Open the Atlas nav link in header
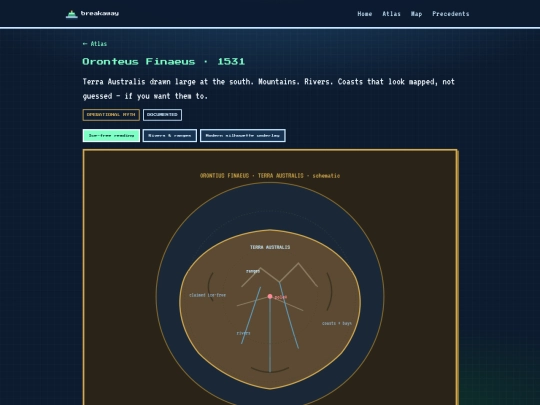 tap(391, 14)
